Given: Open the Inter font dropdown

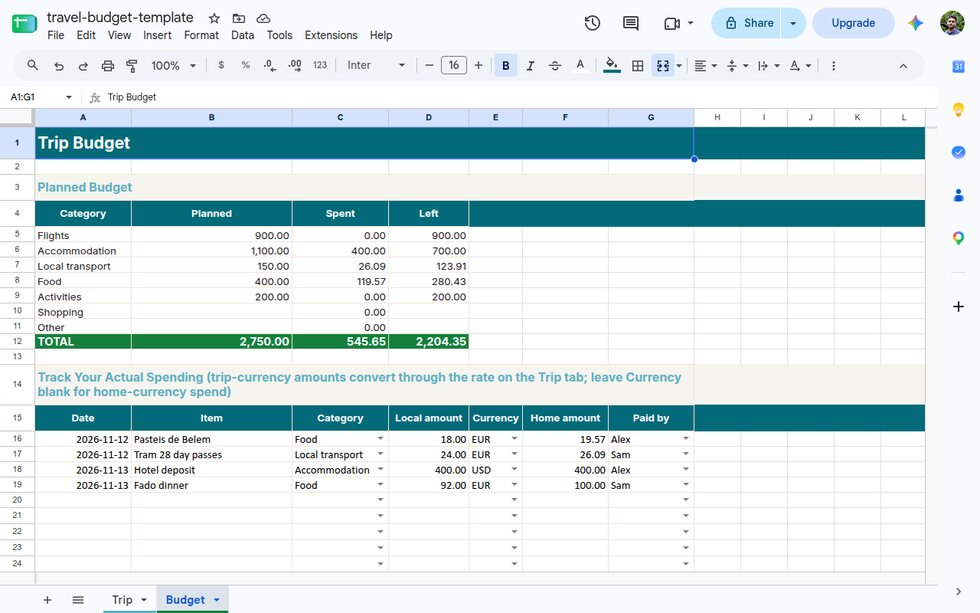Looking at the screenshot, I should click(x=376, y=65).
